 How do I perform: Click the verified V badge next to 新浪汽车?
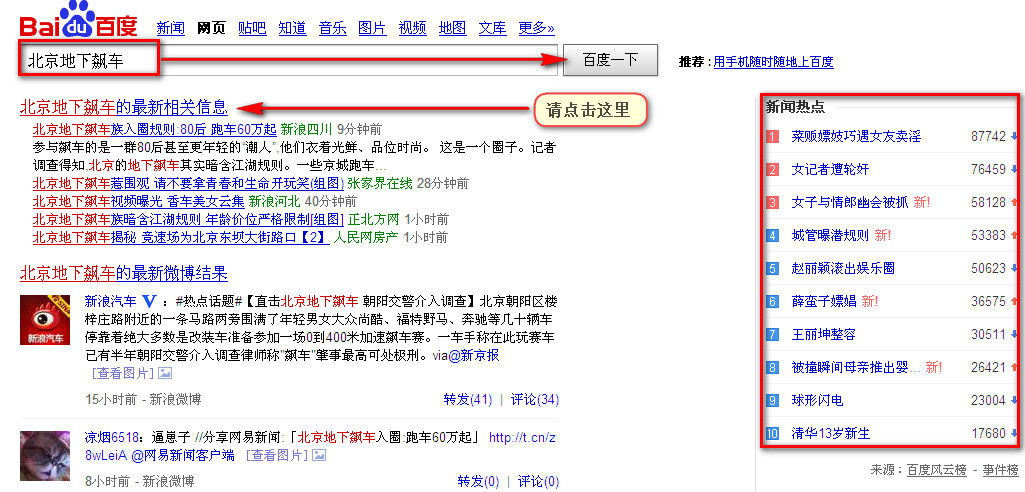coord(149,301)
